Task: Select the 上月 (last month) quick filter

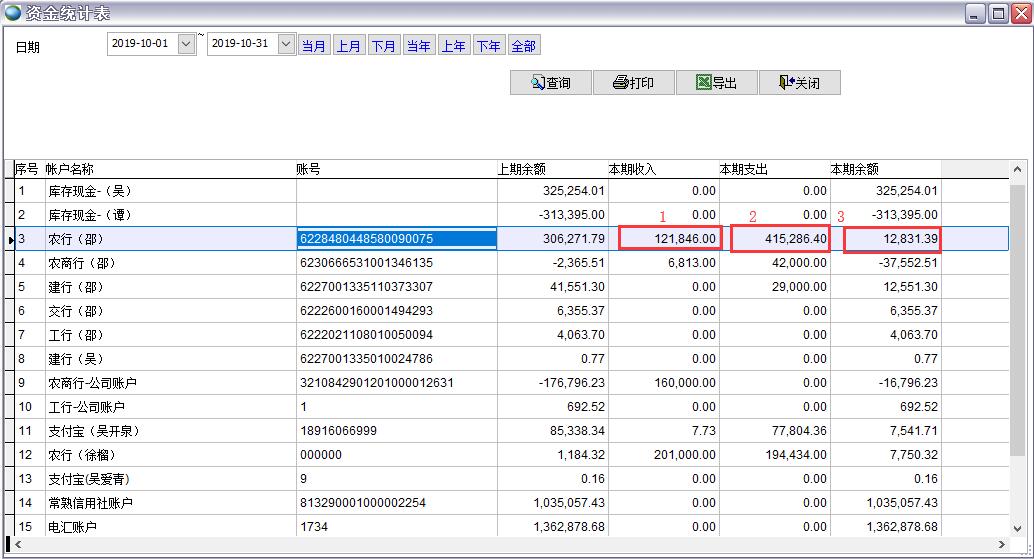Action: point(349,46)
